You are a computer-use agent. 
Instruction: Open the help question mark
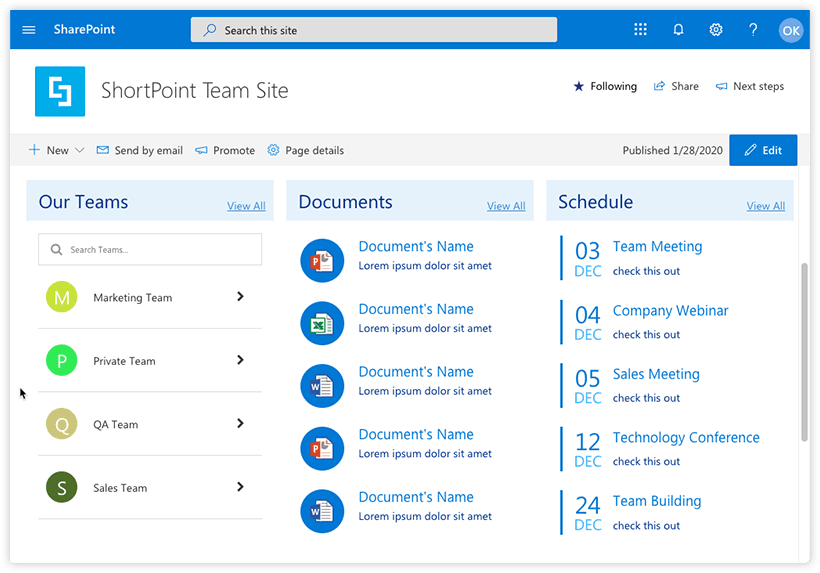tap(753, 29)
